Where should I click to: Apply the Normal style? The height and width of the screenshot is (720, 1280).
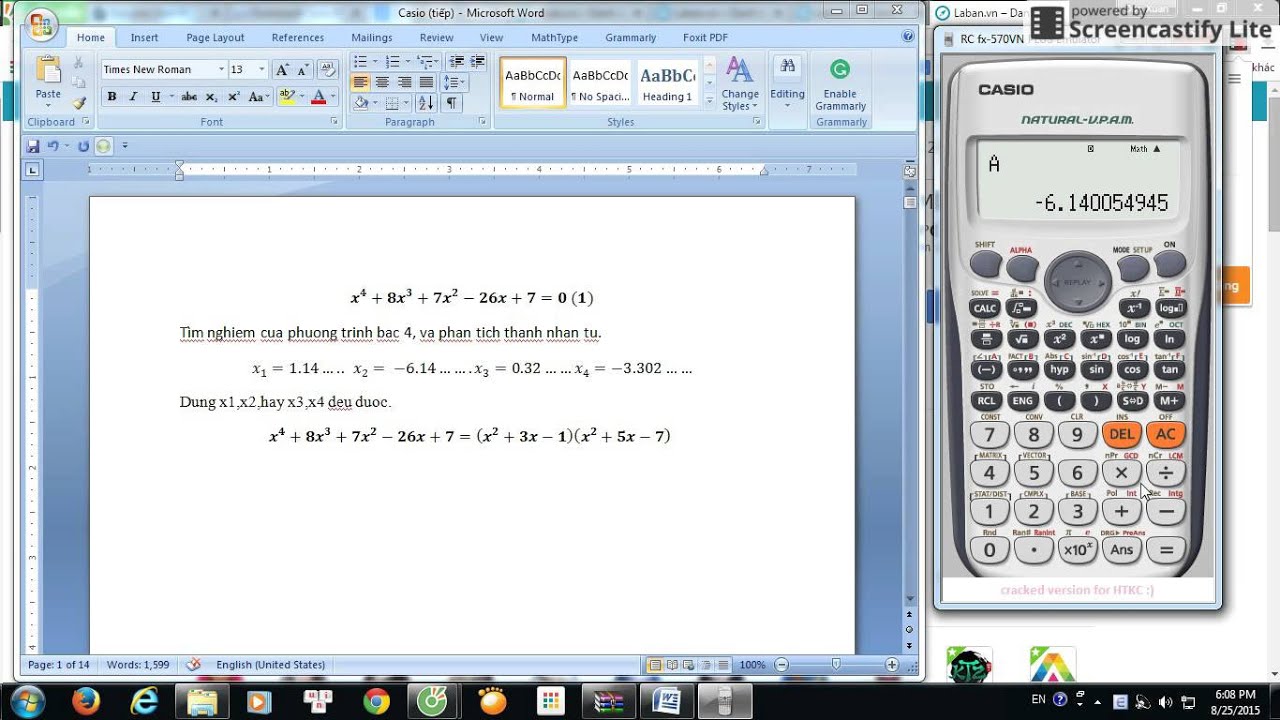pyautogui.click(x=533, y=83)
